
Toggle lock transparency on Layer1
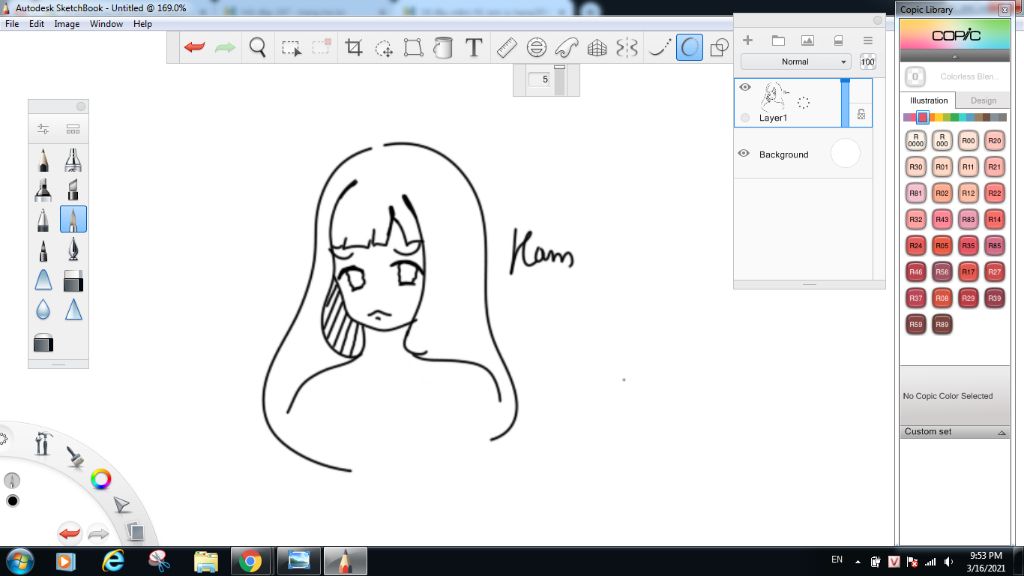[x=861, y=114]
